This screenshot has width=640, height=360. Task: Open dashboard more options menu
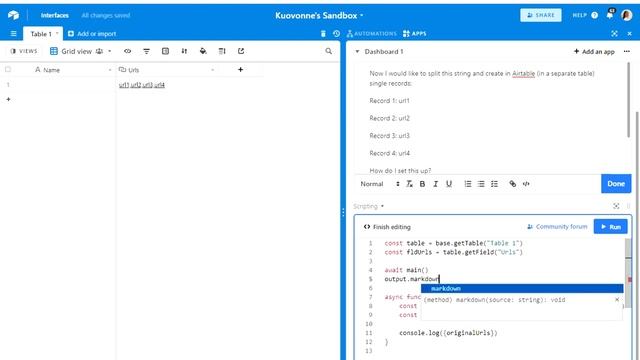[x=627, y=51]
